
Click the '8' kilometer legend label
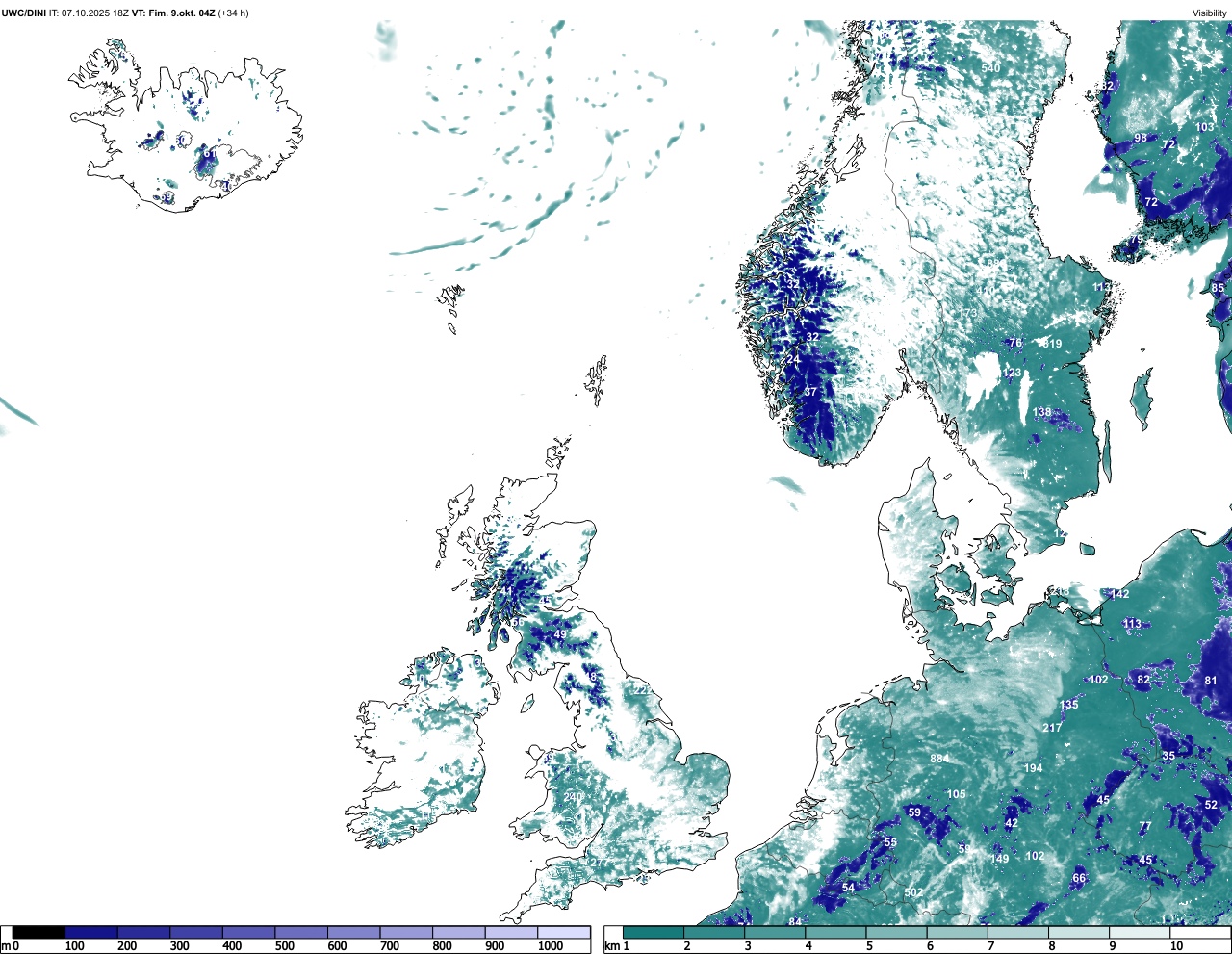click(x=1051, y=946)
